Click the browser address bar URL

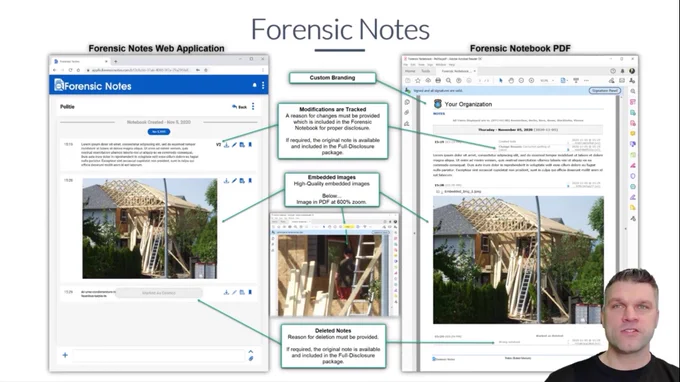[141, 70]
